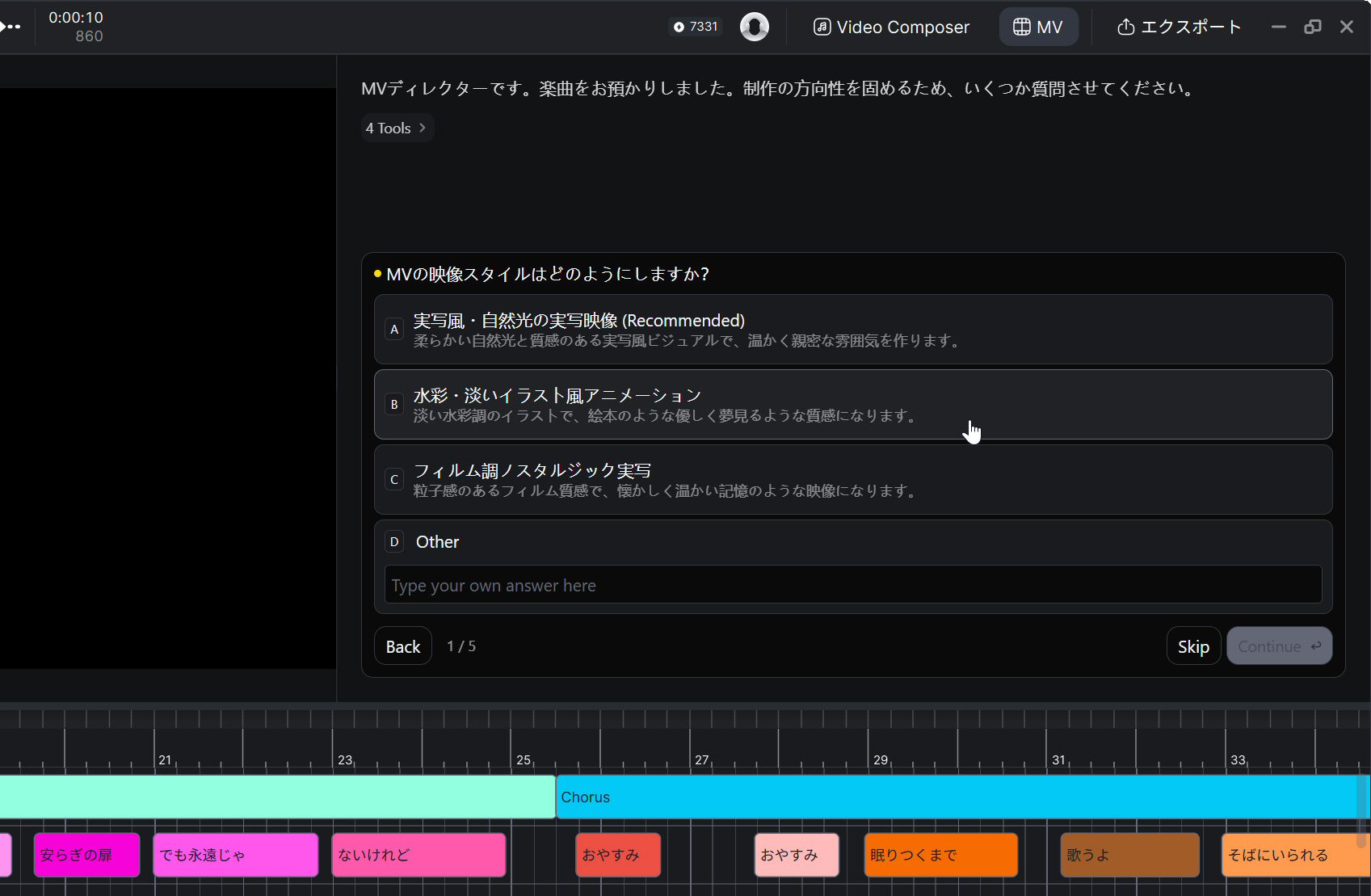Click the timeline ruler at bar 29
The image size is (1371, 896).
tap(881, 759)
